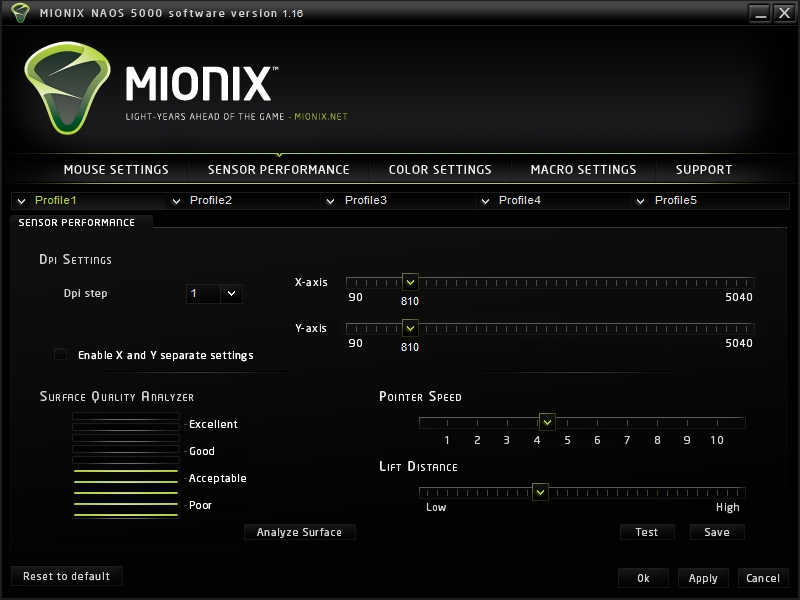Select the Profile5 label
The width and height of the screenshot is (800, 600).
point(676,200)
